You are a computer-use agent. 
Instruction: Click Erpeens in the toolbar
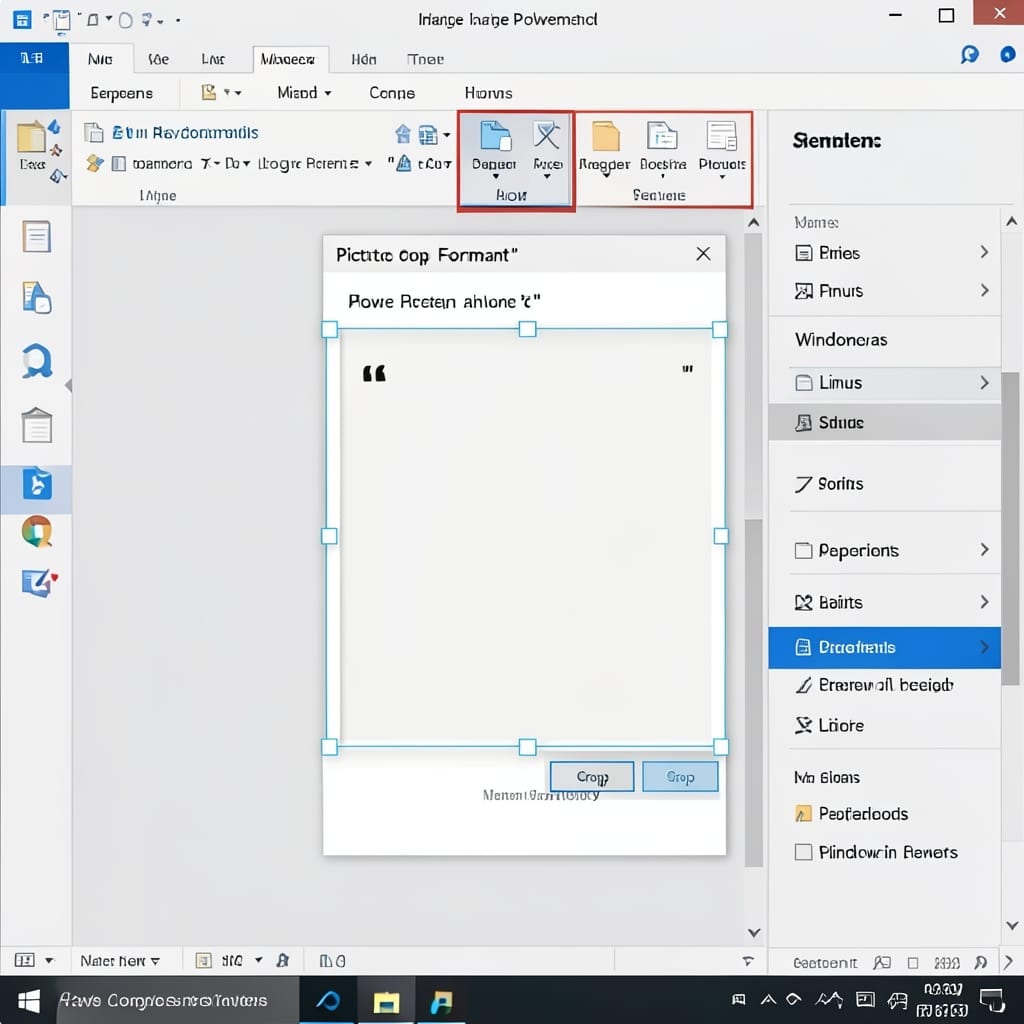[x=121, y=93]
